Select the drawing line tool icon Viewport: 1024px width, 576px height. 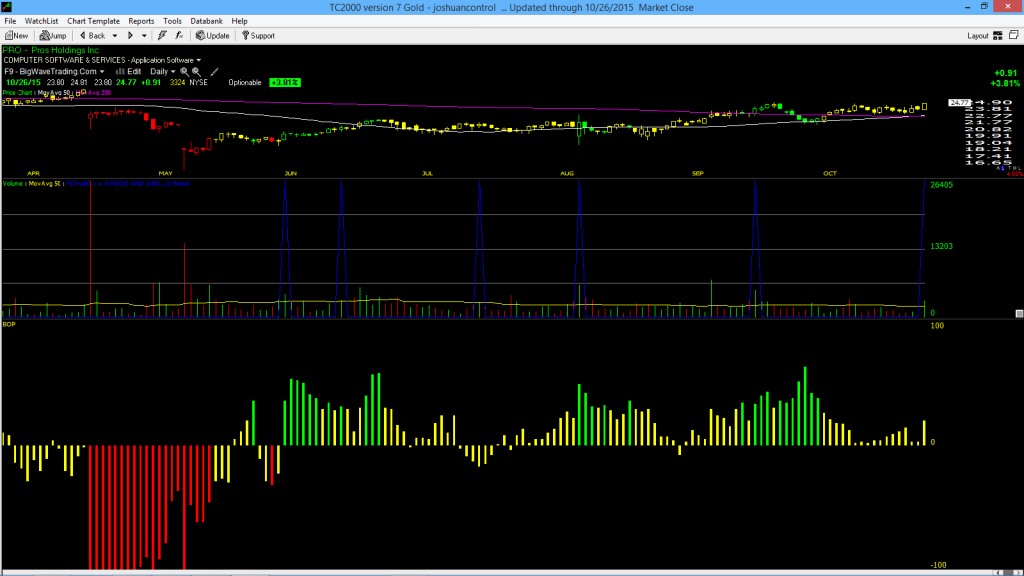pos(214,72)
